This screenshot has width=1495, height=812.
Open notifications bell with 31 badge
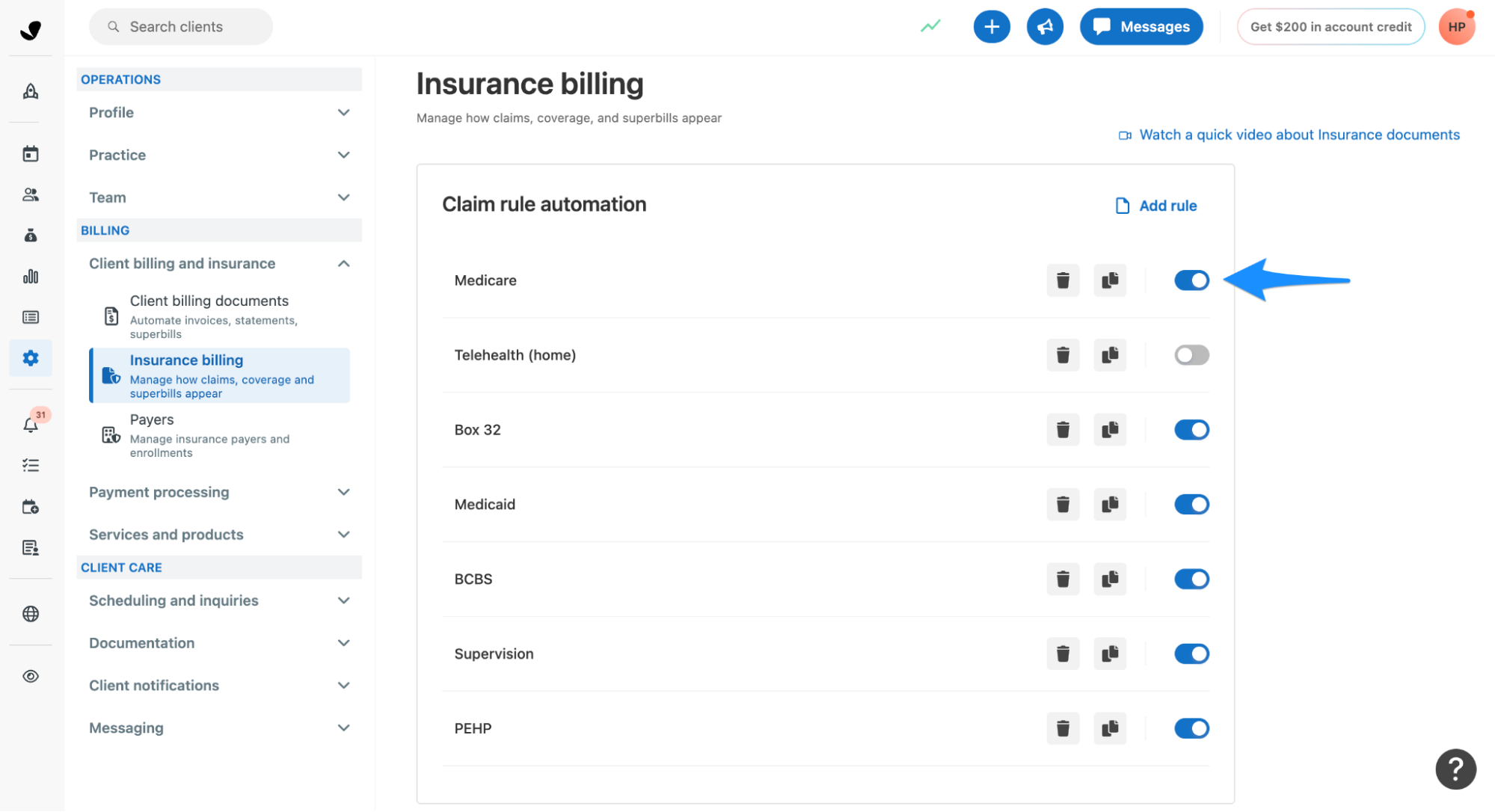(31, 425)
